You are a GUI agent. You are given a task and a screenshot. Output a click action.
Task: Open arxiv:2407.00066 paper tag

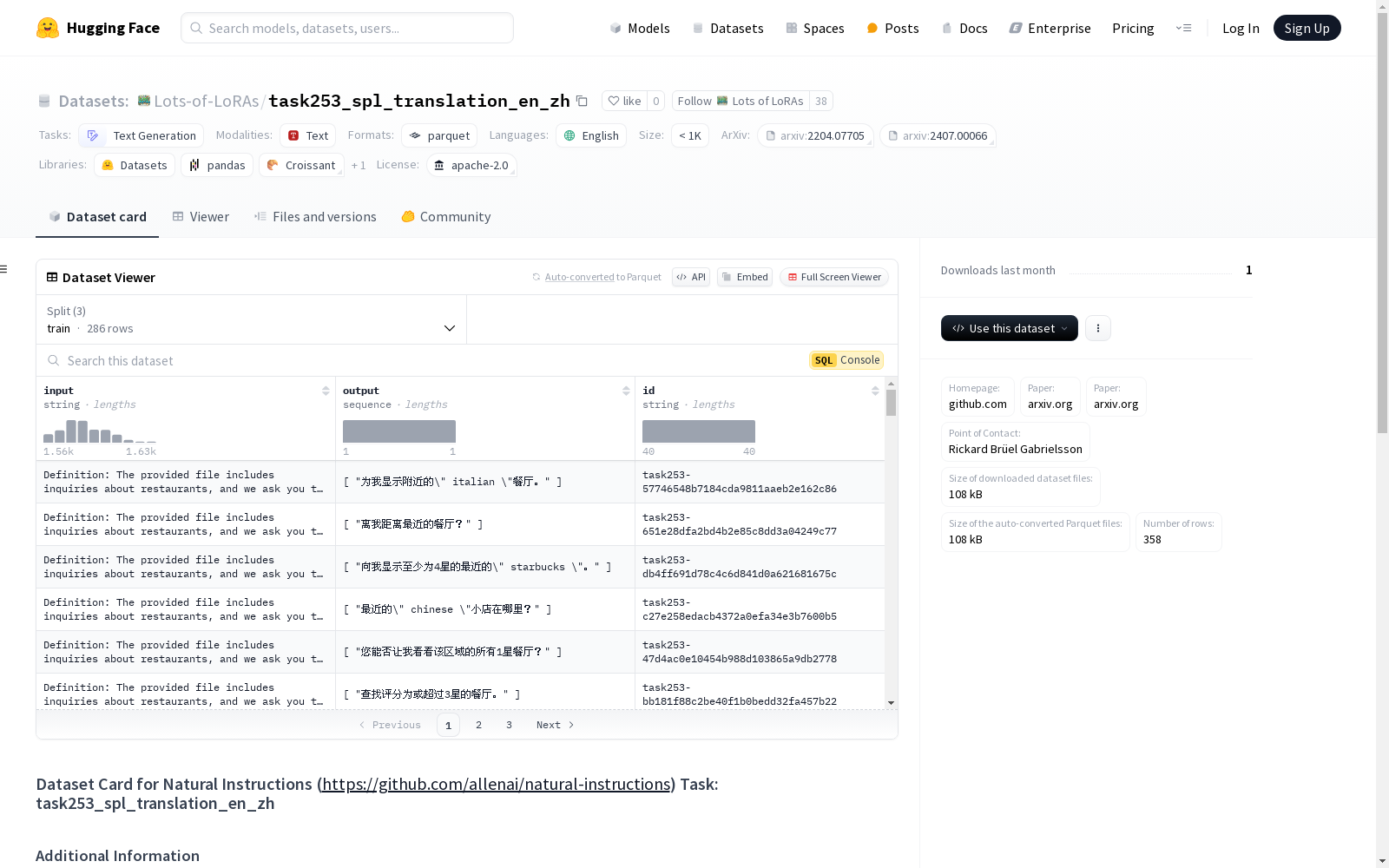click(x=938, y=135)
